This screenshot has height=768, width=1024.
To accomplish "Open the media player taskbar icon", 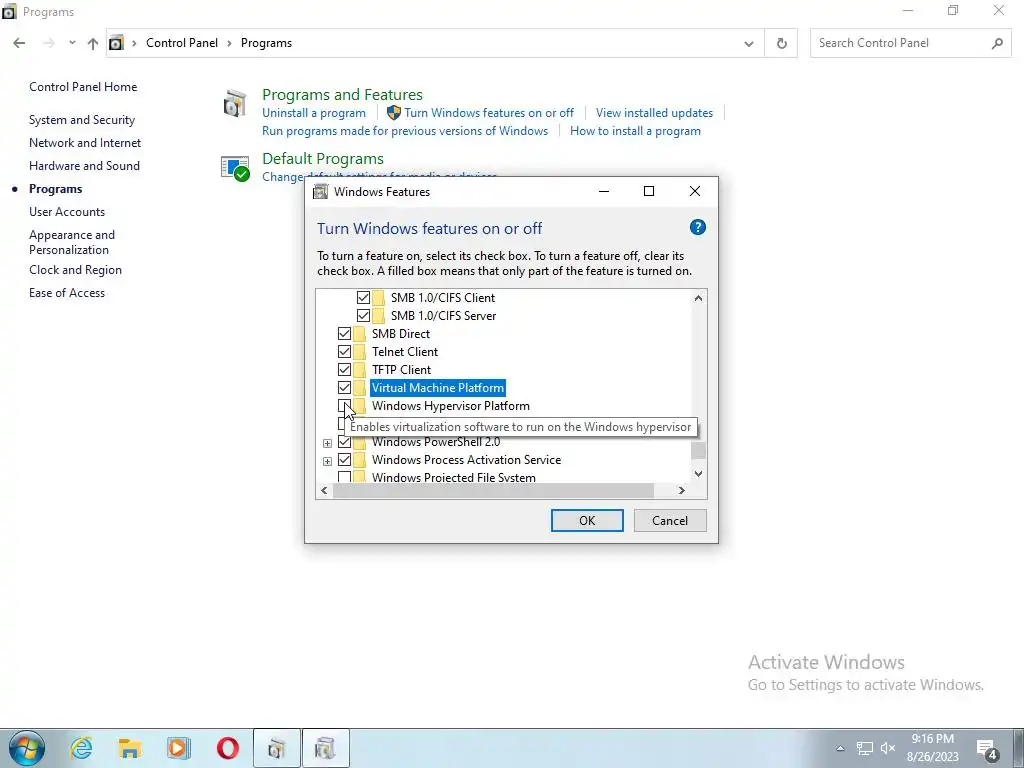I will click(178, 748).
